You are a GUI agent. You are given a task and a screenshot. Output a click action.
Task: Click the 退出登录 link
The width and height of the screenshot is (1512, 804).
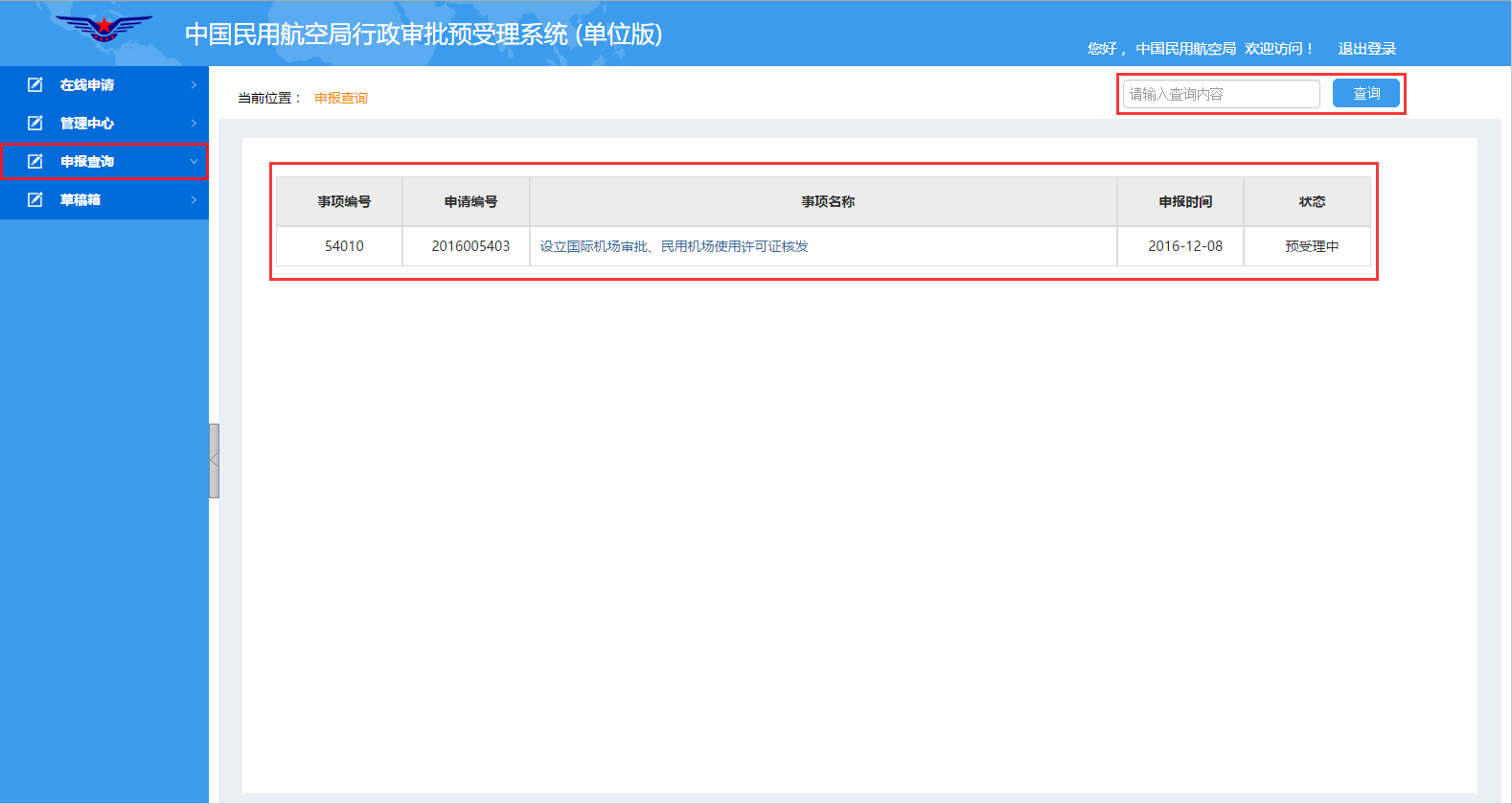(x=1366, y=48)
